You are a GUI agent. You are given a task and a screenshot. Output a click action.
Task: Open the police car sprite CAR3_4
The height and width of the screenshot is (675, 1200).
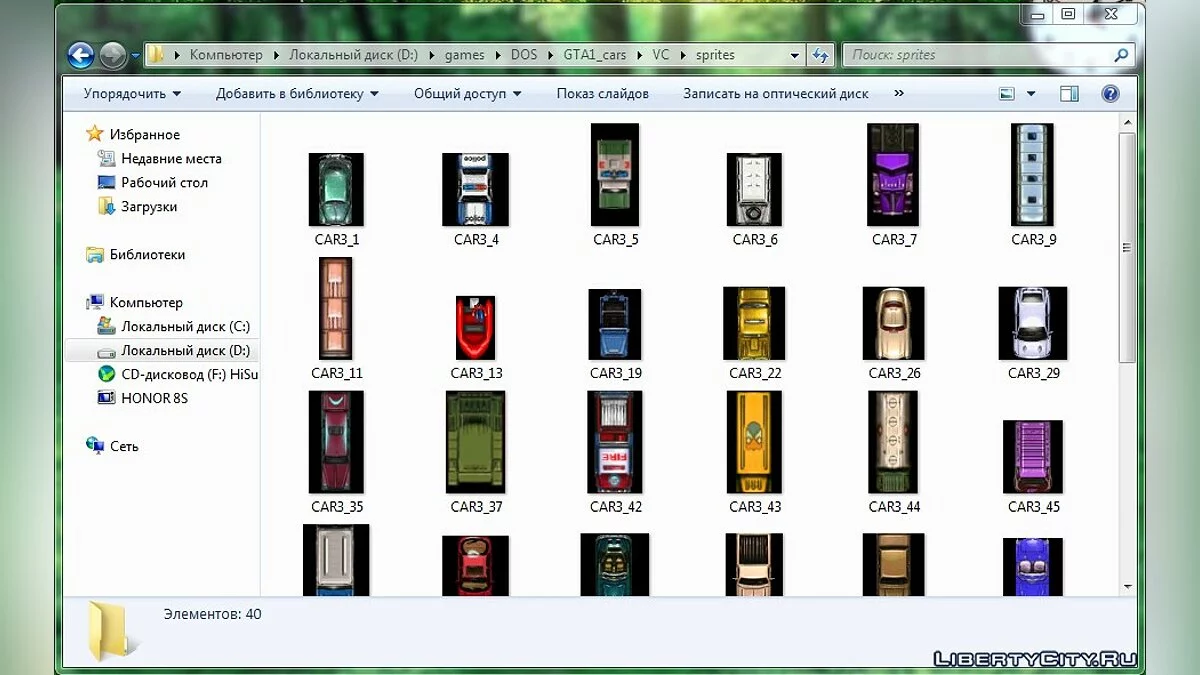475,190
